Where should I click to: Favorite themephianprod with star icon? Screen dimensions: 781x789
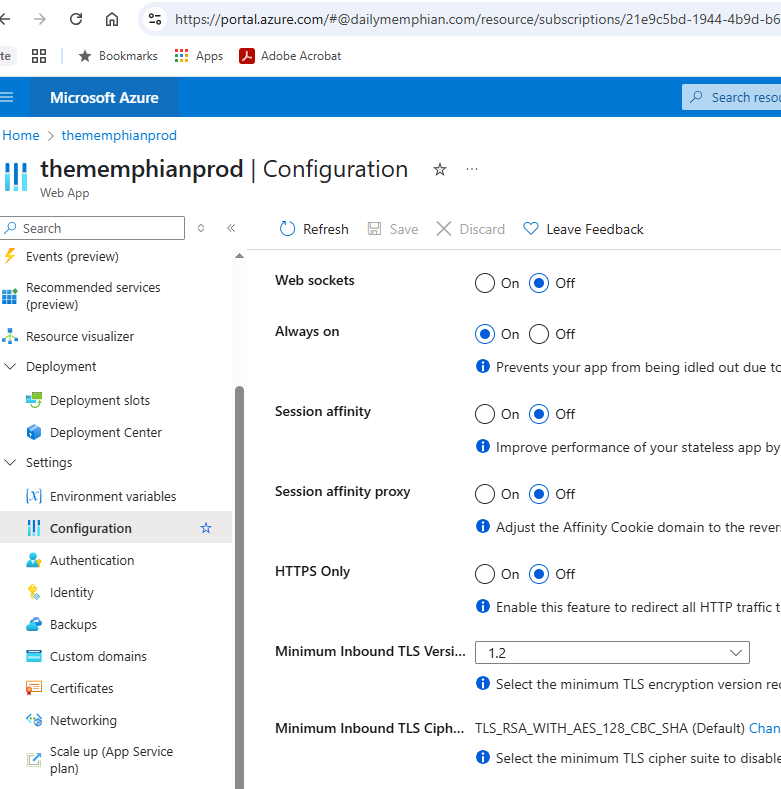click(440, 170)
